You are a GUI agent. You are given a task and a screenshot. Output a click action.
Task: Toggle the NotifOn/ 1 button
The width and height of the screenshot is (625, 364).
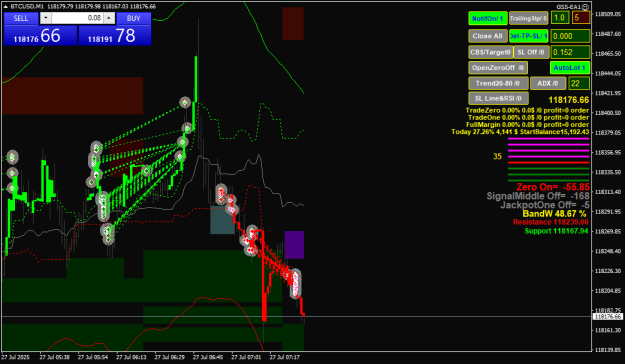(x=488, y=18)
